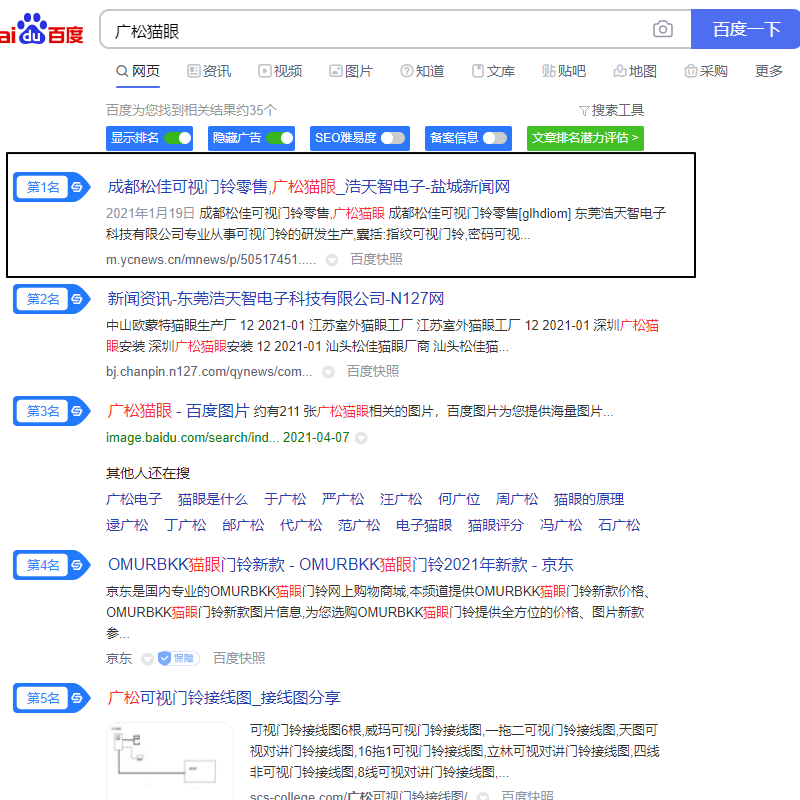This screenshot has height=800, width=800.
Task: Click related search 代广松
Action: pos(301,525)
